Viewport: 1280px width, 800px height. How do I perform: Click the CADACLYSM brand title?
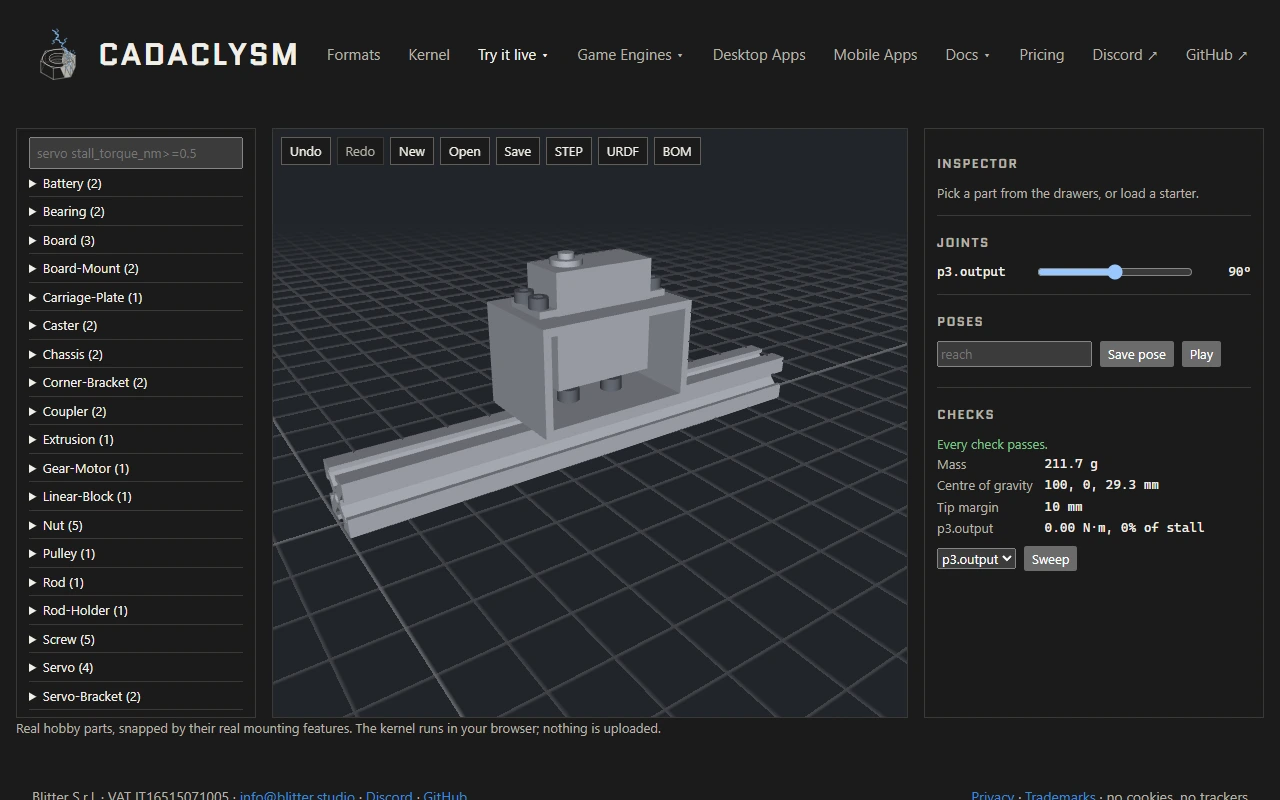coord(198,54)
